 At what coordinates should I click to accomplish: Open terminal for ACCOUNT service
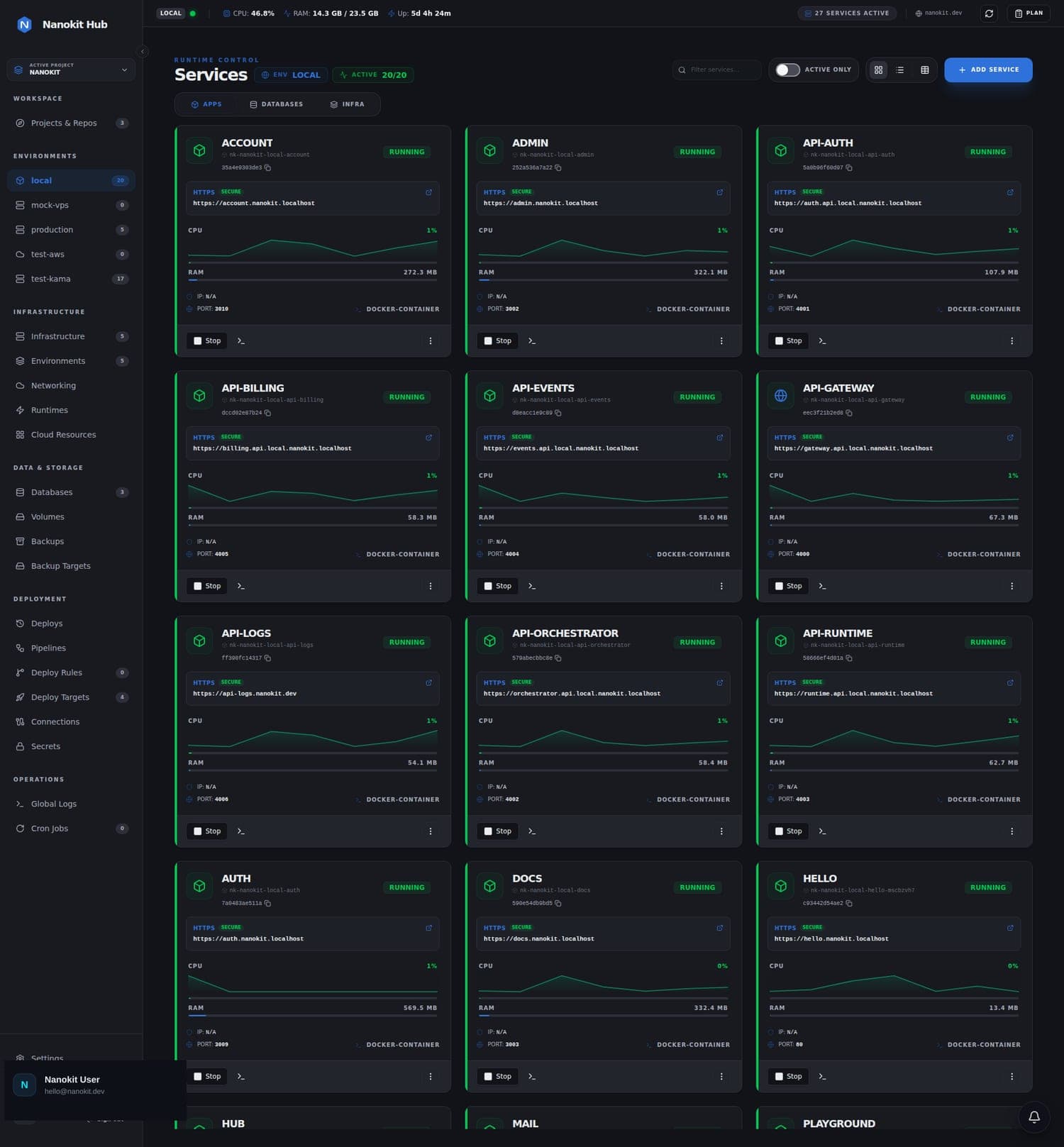point(241,341)
